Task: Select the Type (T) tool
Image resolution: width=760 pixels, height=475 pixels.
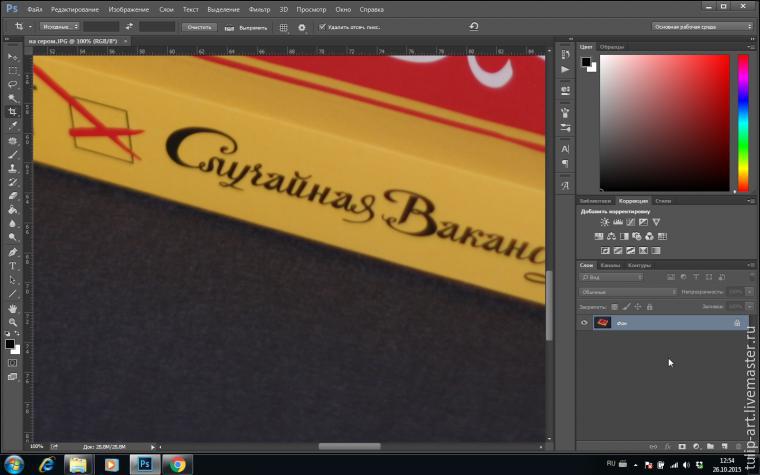Action: pyautogui.click(x=13, y=266)
